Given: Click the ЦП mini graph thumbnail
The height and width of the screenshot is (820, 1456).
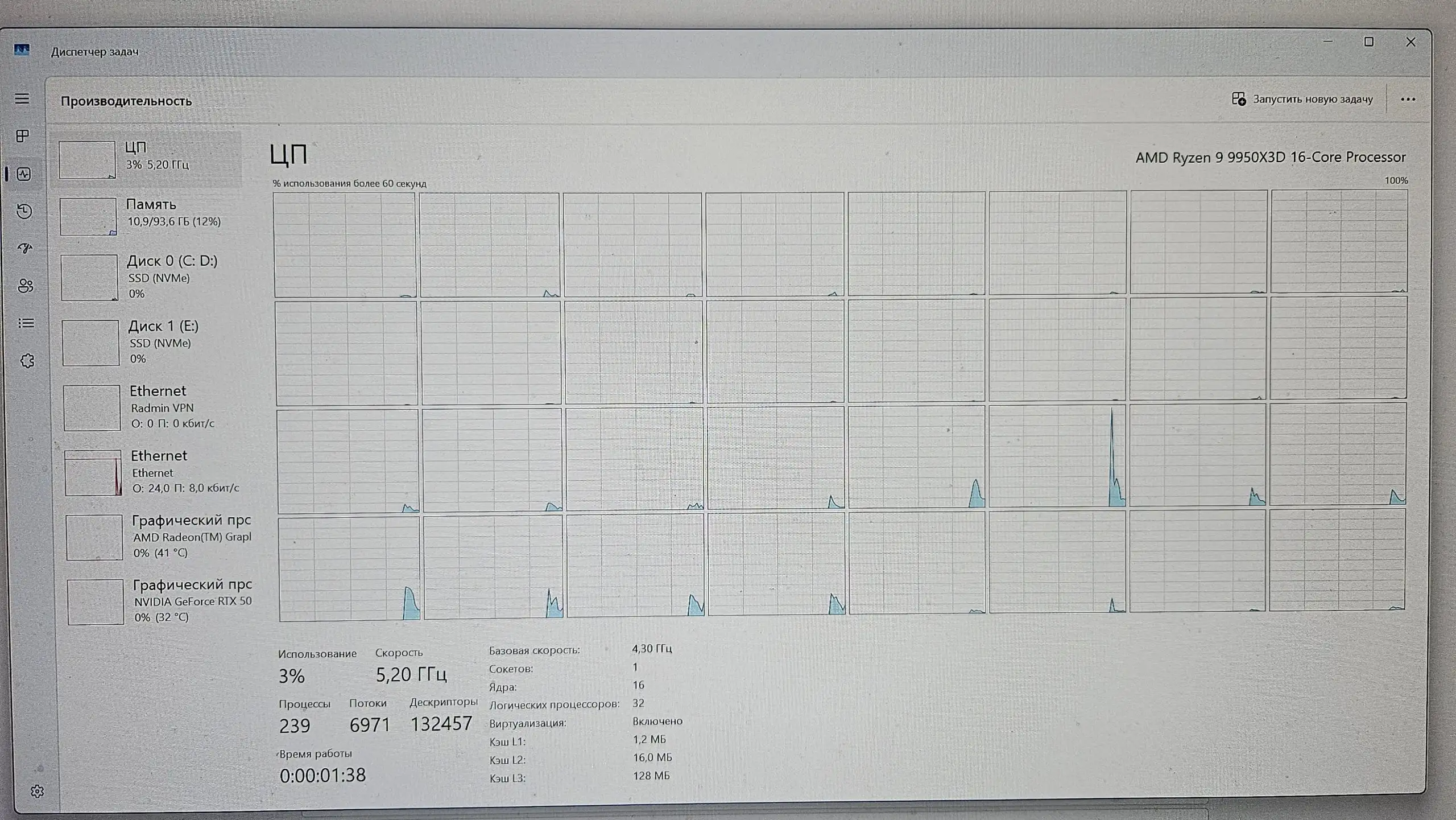Looking at the screenshot, I should pos(88,160).
